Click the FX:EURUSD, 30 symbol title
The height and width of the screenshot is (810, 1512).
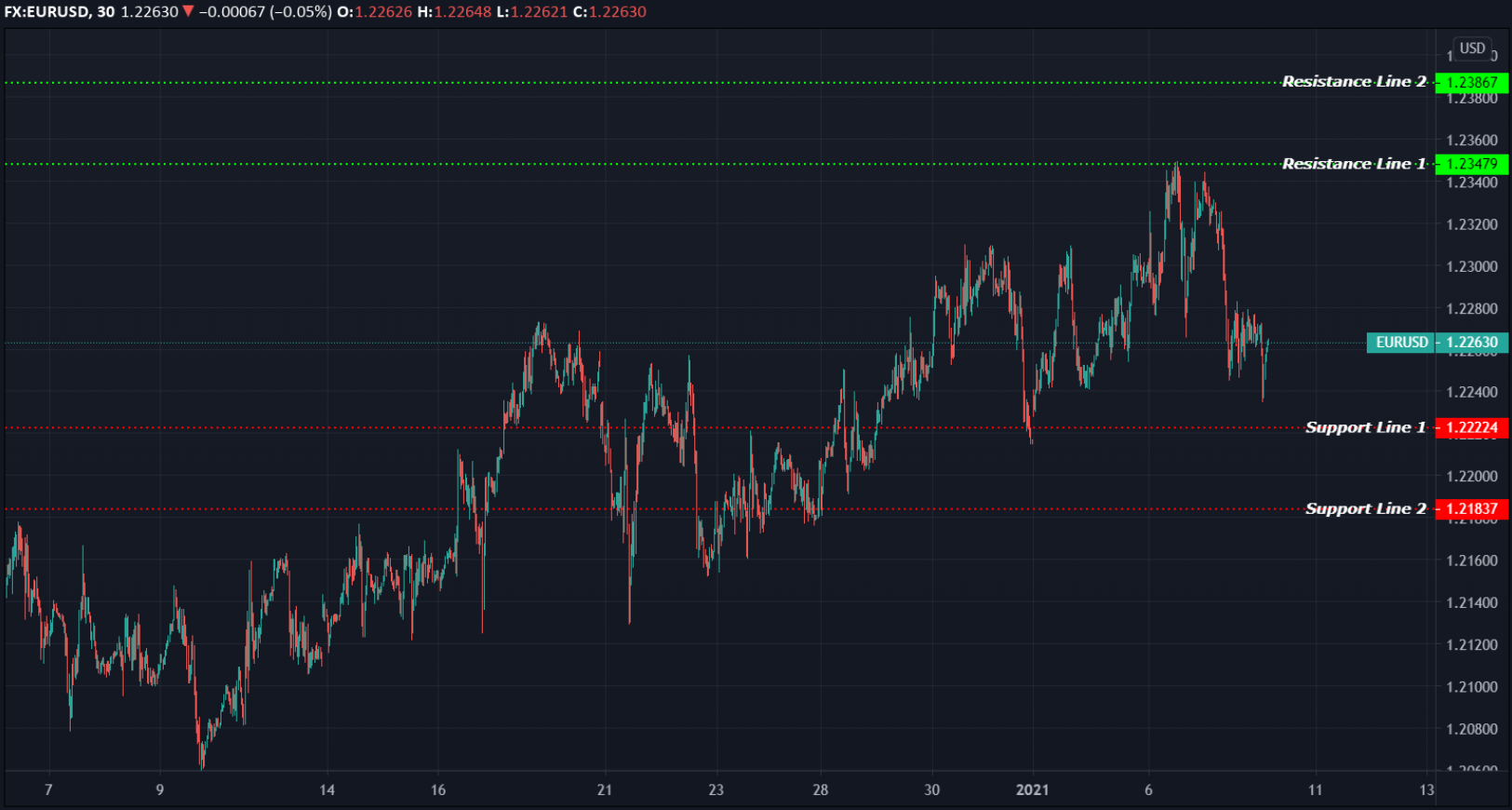tap(60, 12)
